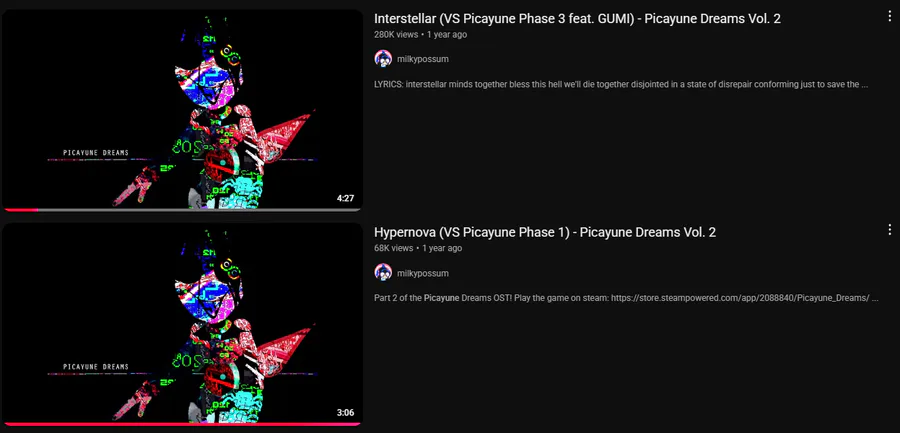Click the 280K views text
The height and width of the screenshot is (433, 900).
click(396, 34)
